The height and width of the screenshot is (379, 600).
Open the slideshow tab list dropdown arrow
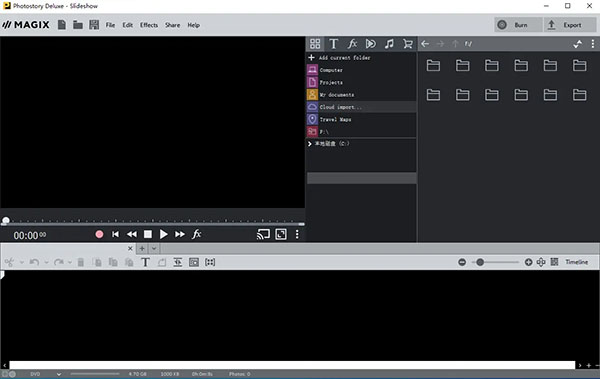(x=154, y=248)
